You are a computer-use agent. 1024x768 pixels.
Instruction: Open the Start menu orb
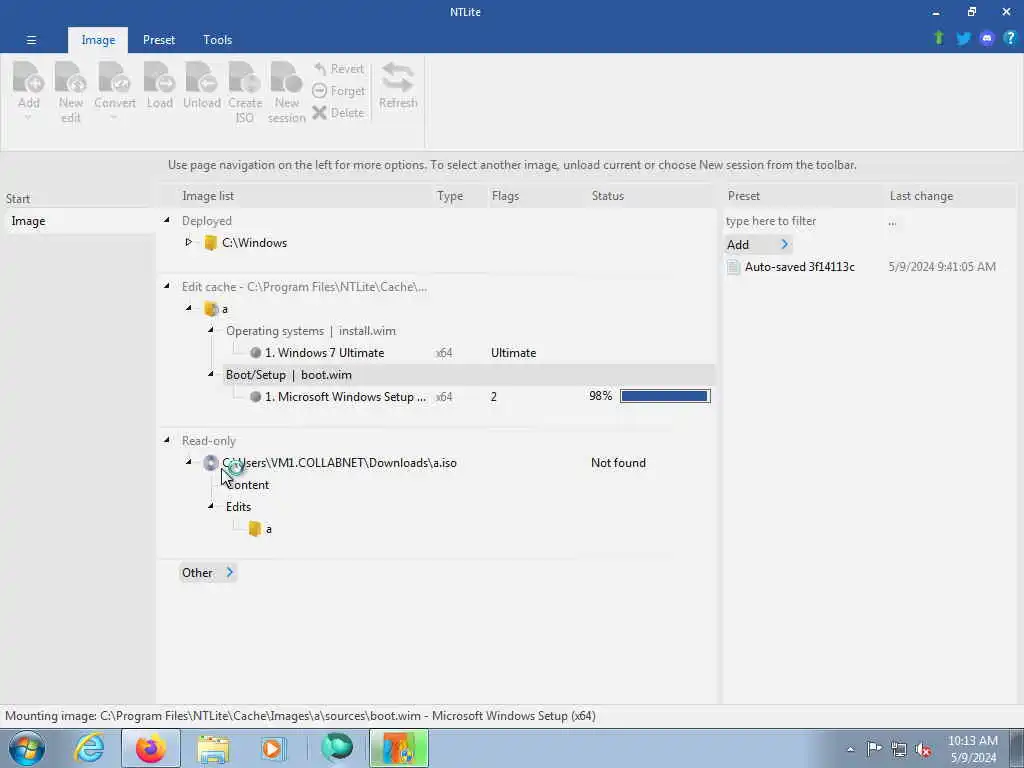pos(27,748)
